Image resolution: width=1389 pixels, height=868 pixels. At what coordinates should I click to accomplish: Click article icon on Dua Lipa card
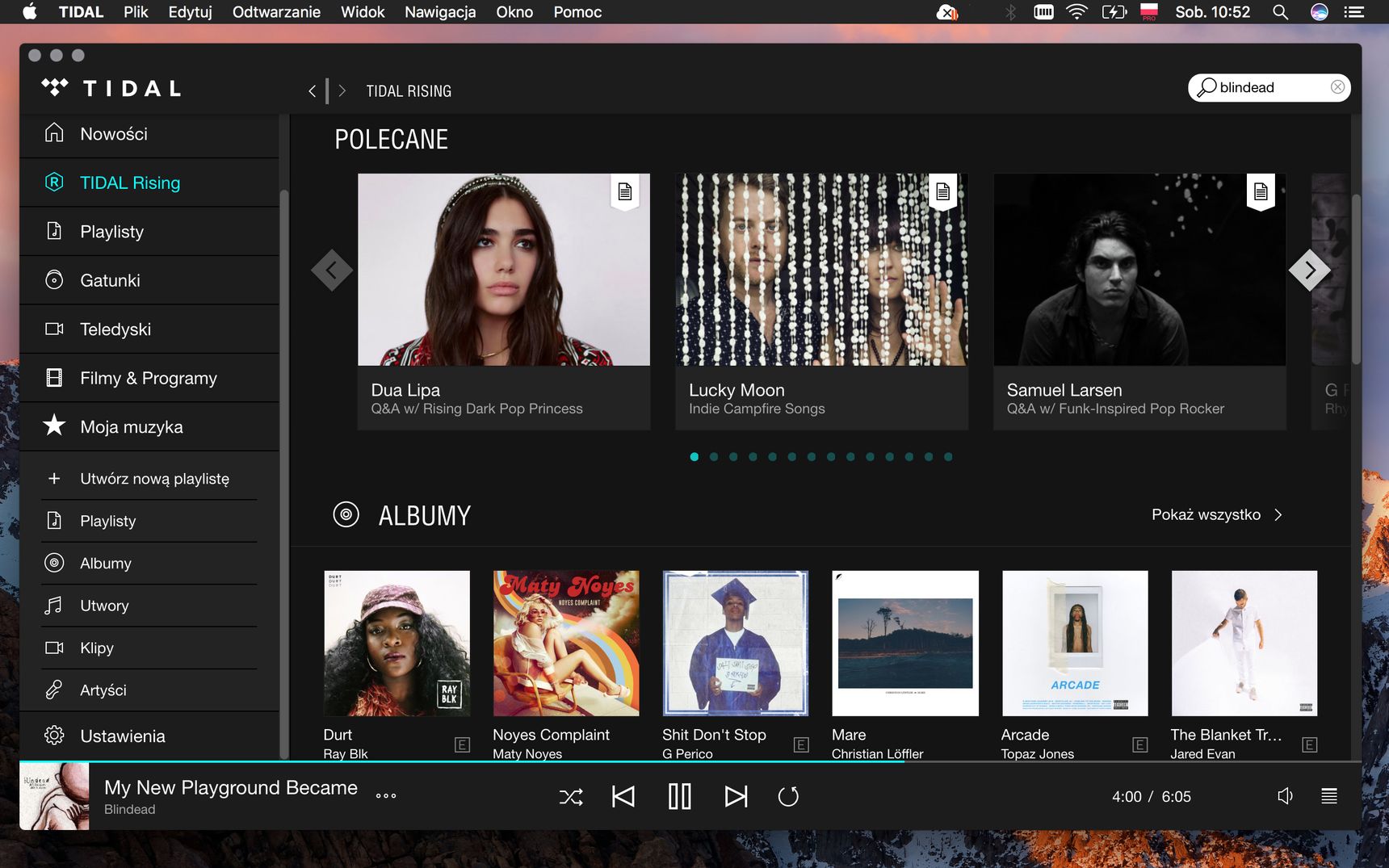click(625, 192)
